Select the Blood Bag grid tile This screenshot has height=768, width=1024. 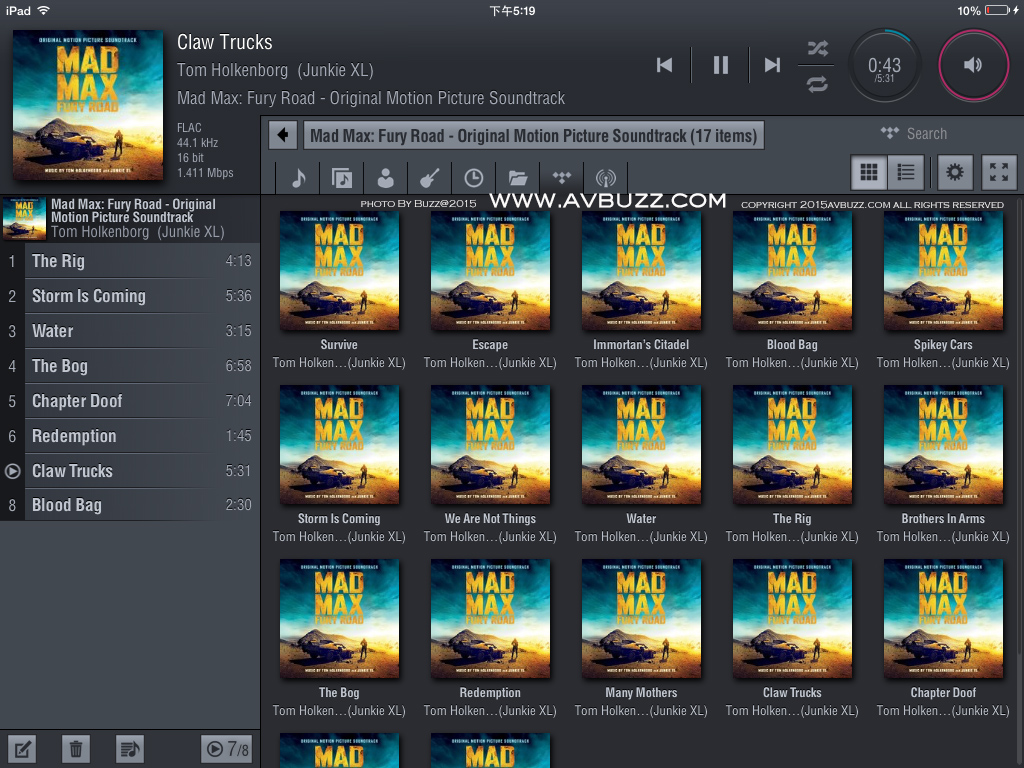(792, 290)
